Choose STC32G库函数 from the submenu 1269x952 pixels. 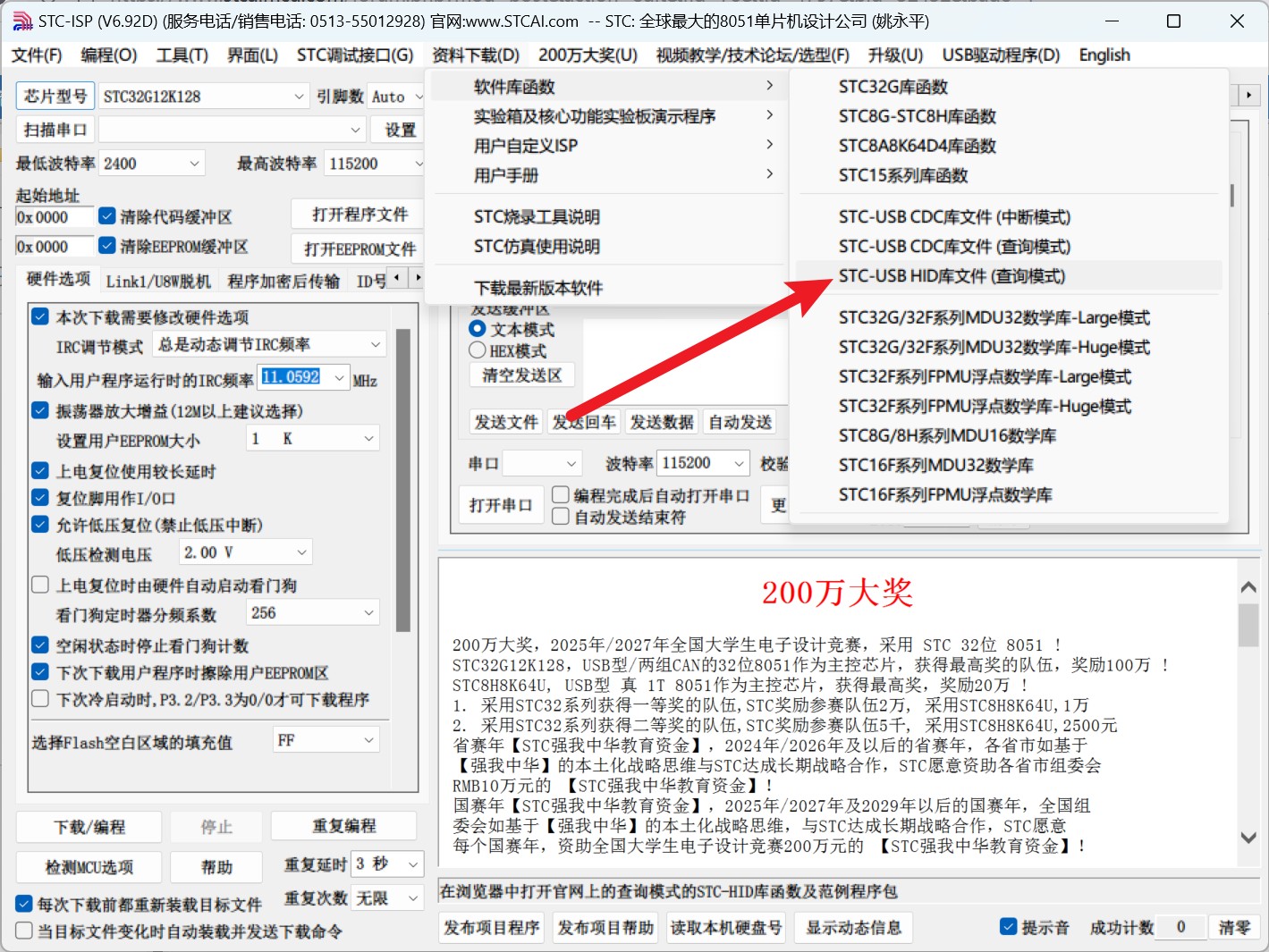coord(1009,86)
